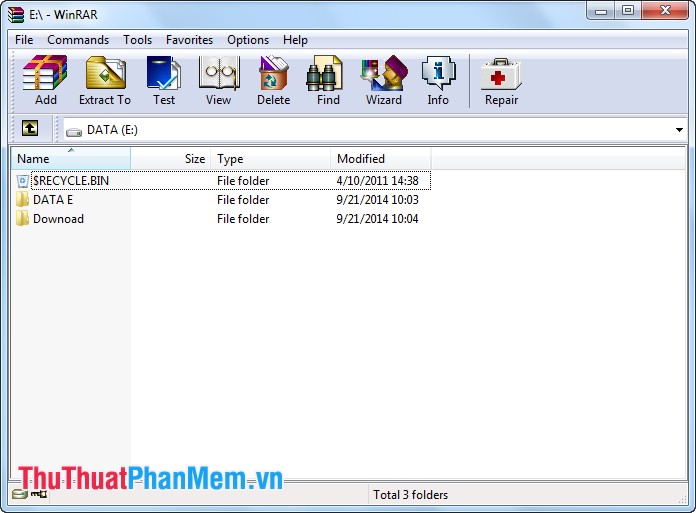Click the Repair archive icon
This screenshot has width=696, height=513.
pos(501,80)
